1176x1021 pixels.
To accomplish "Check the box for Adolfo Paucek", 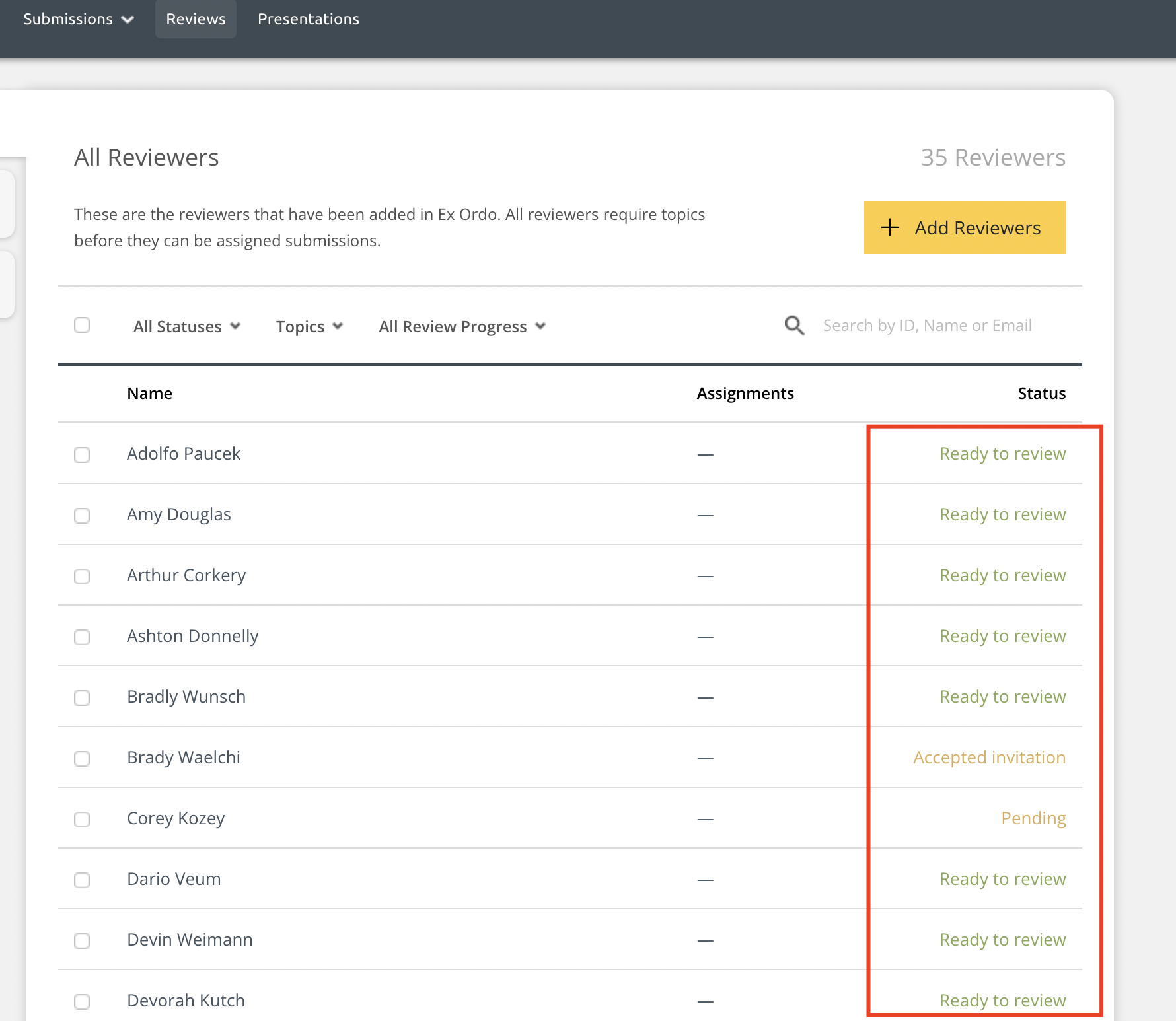I will pyautogui.click(x=82, y=455).
